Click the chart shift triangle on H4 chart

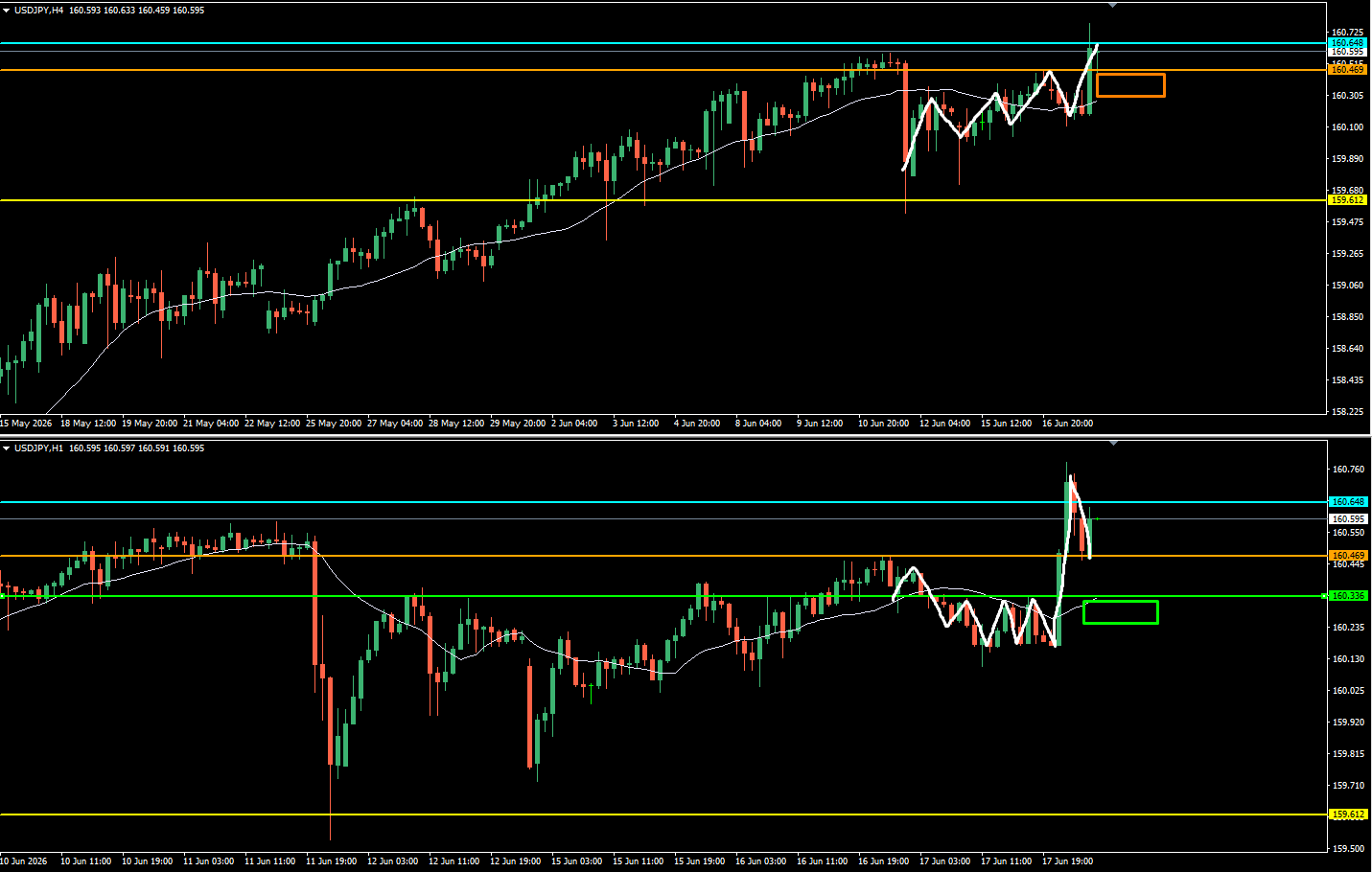pos(1112,6)
